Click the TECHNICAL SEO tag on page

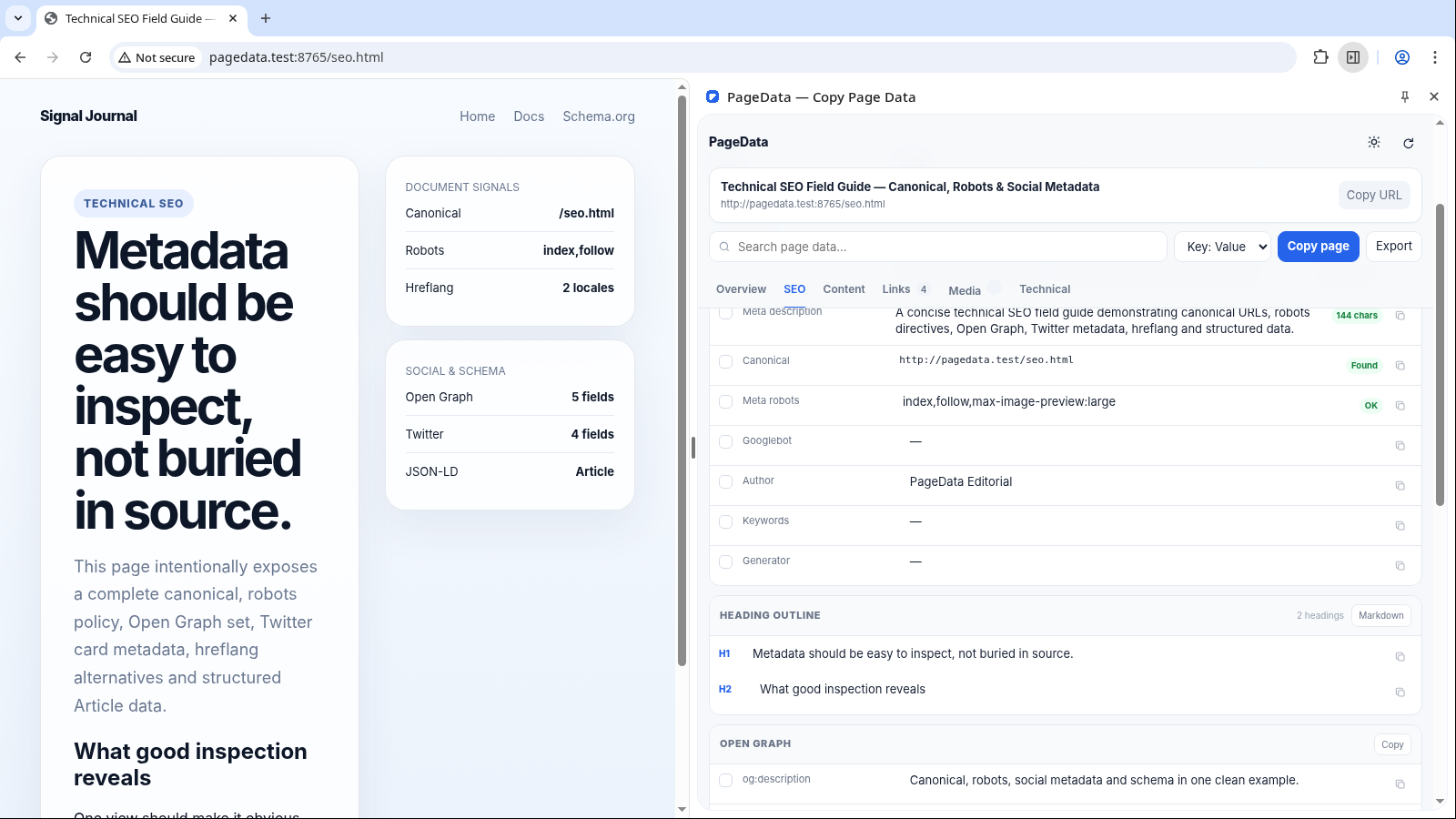134,204
